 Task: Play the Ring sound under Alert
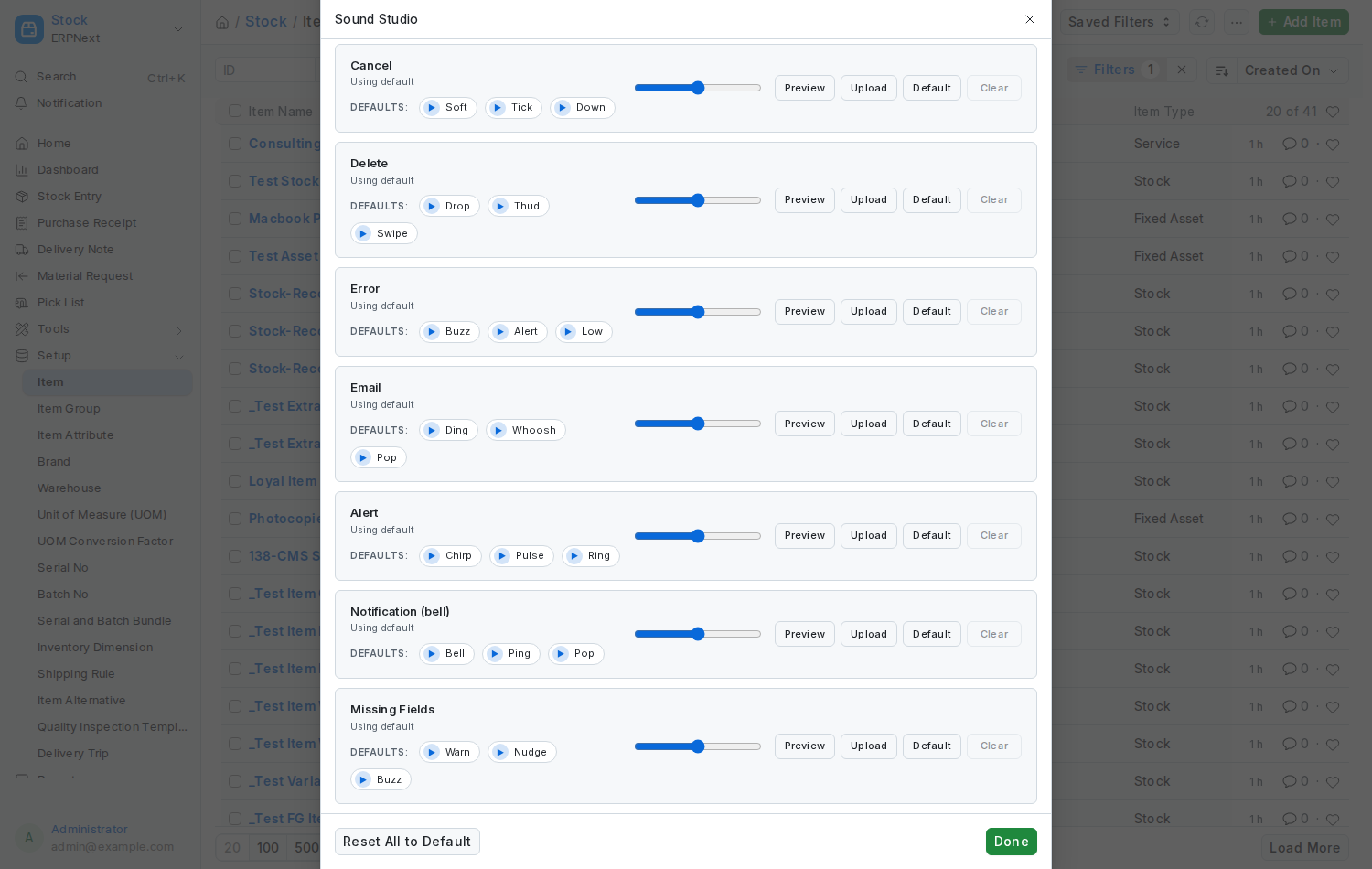click(x=591, y=556)
